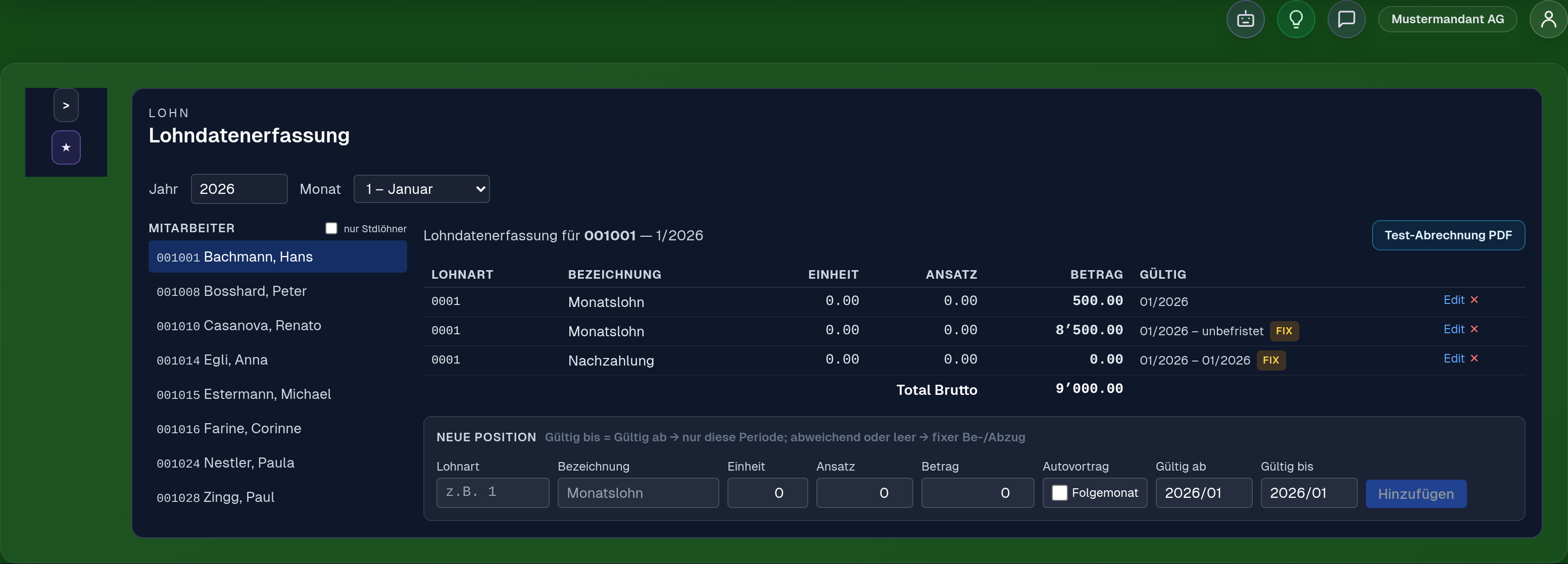Focus the Jahr input field
The height and width of the screenshot is (564, 1568).
[239, 189]
